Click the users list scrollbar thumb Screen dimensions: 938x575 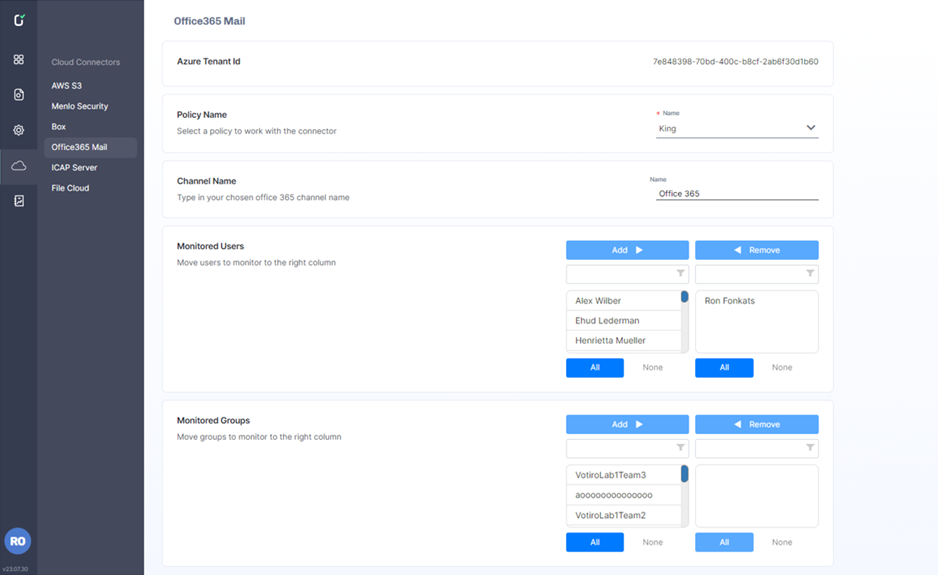684,297
